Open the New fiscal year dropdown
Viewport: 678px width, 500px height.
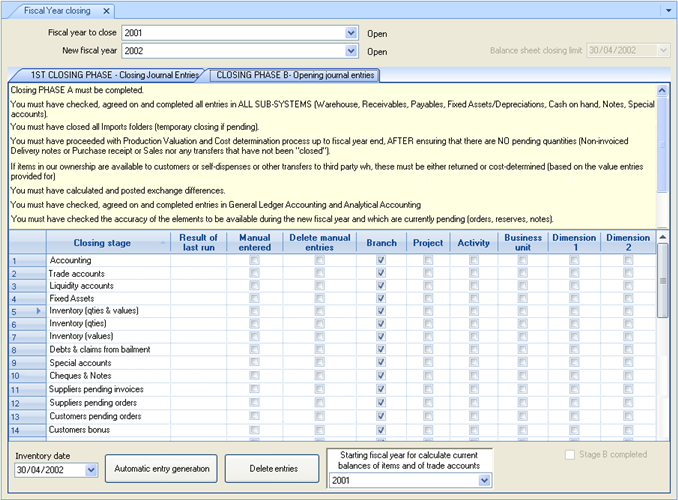pos(351,51)
